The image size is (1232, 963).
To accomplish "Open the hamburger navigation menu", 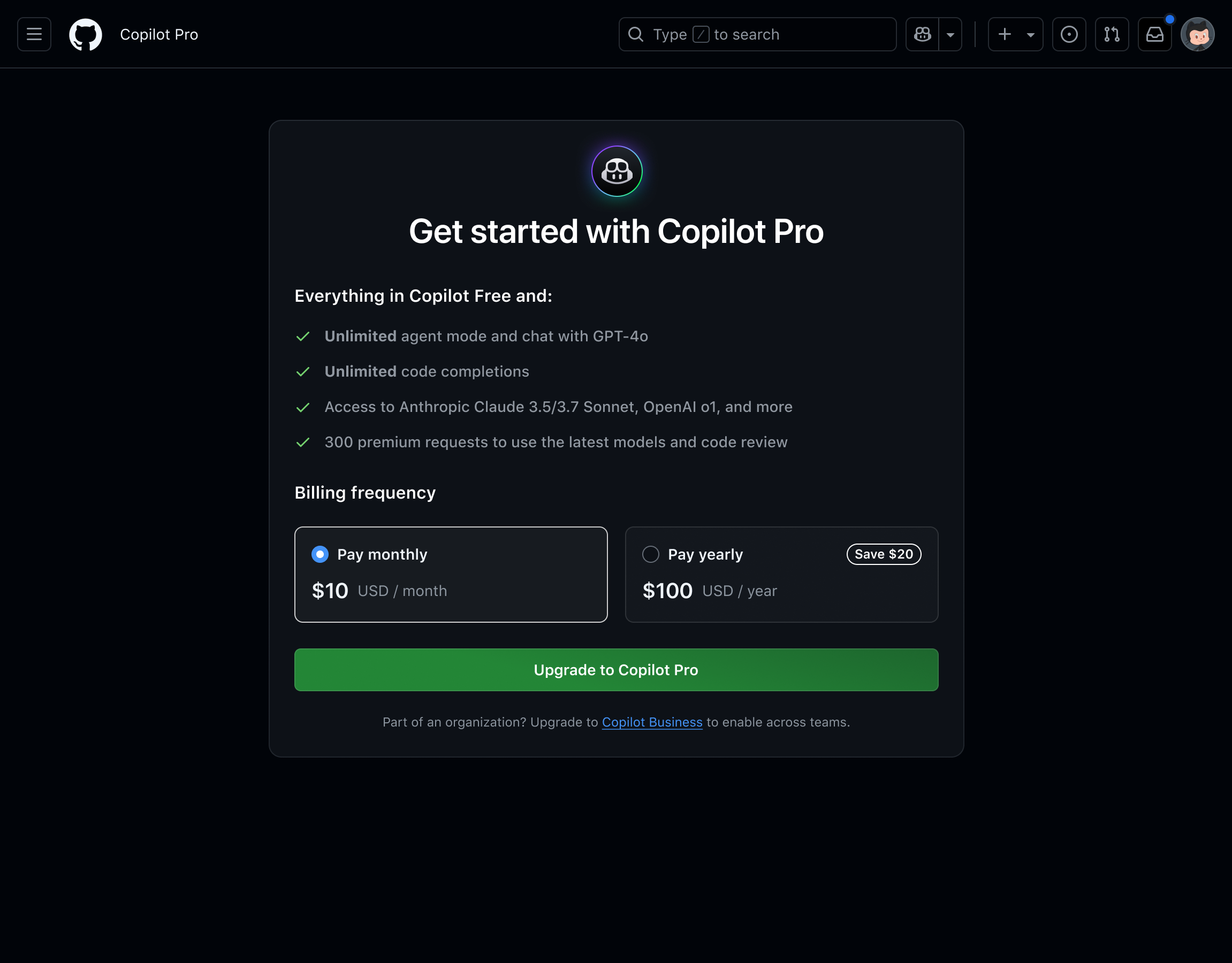I will point(34,34).
